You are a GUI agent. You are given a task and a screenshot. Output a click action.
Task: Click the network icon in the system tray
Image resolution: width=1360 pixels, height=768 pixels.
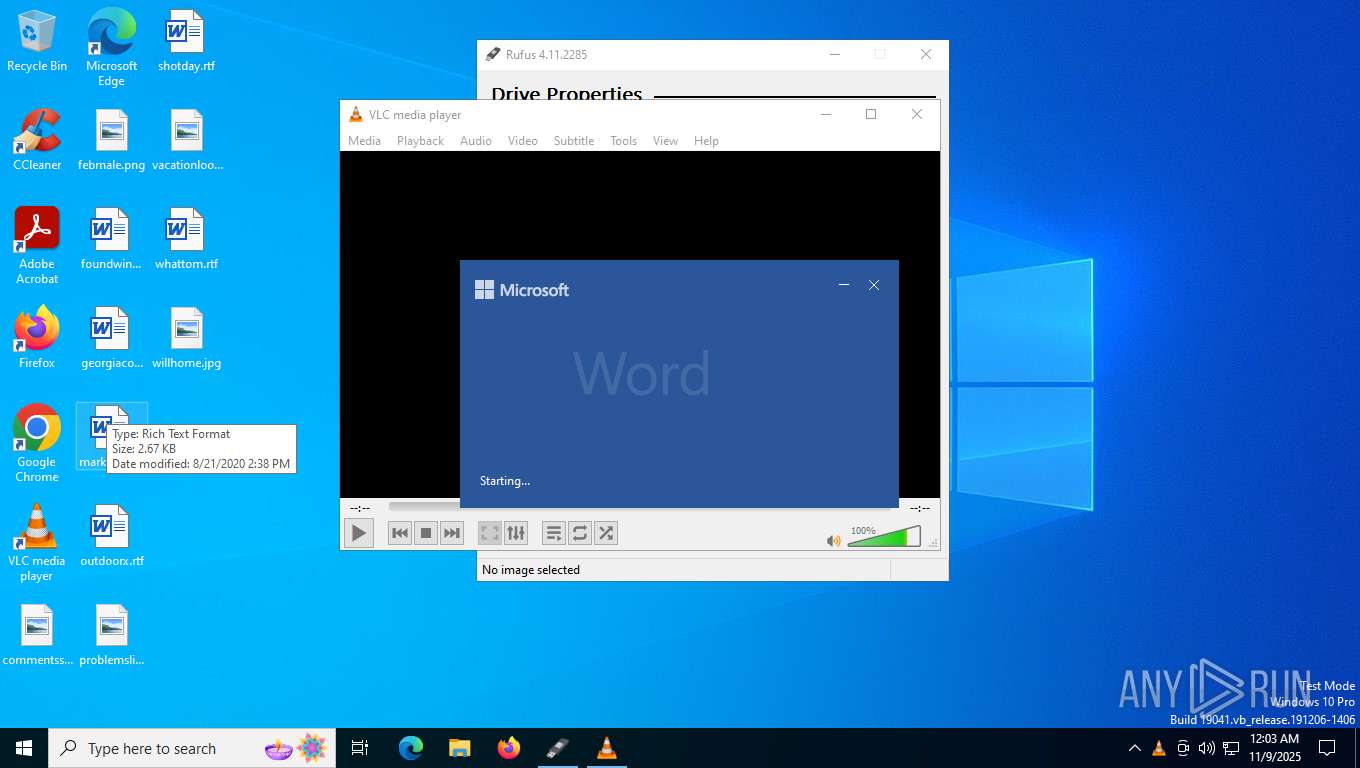1231,748
